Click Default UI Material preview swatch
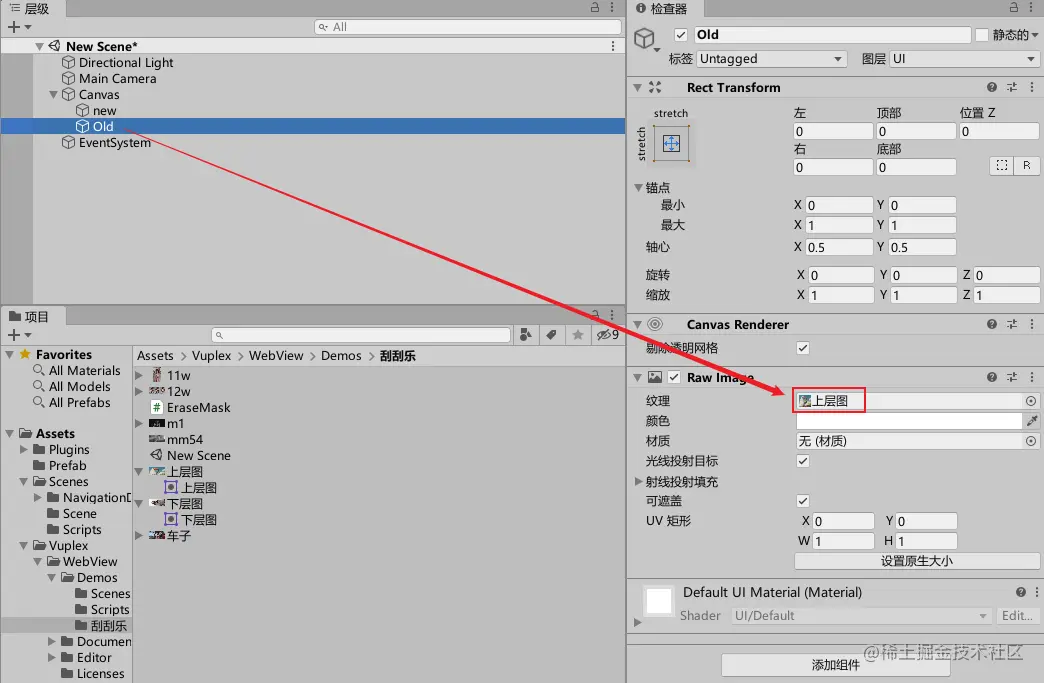 658,601
